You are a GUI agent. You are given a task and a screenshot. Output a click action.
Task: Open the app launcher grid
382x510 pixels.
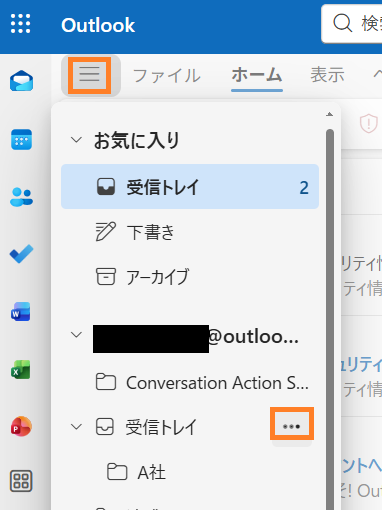point(21,24)
